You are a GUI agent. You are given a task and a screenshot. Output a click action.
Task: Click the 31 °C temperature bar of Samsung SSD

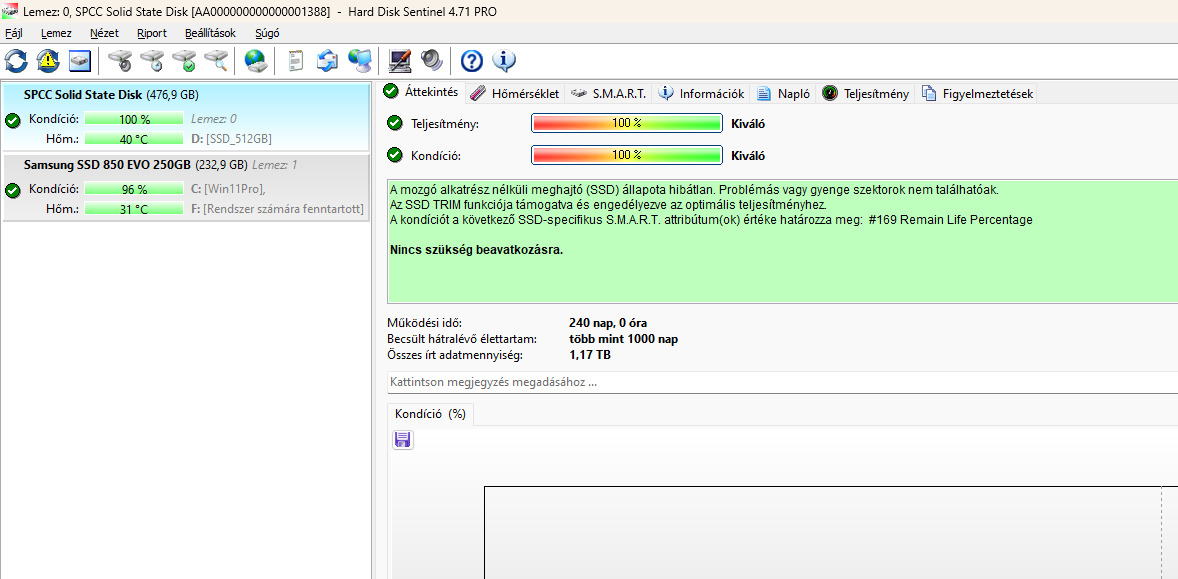[134, 209]
